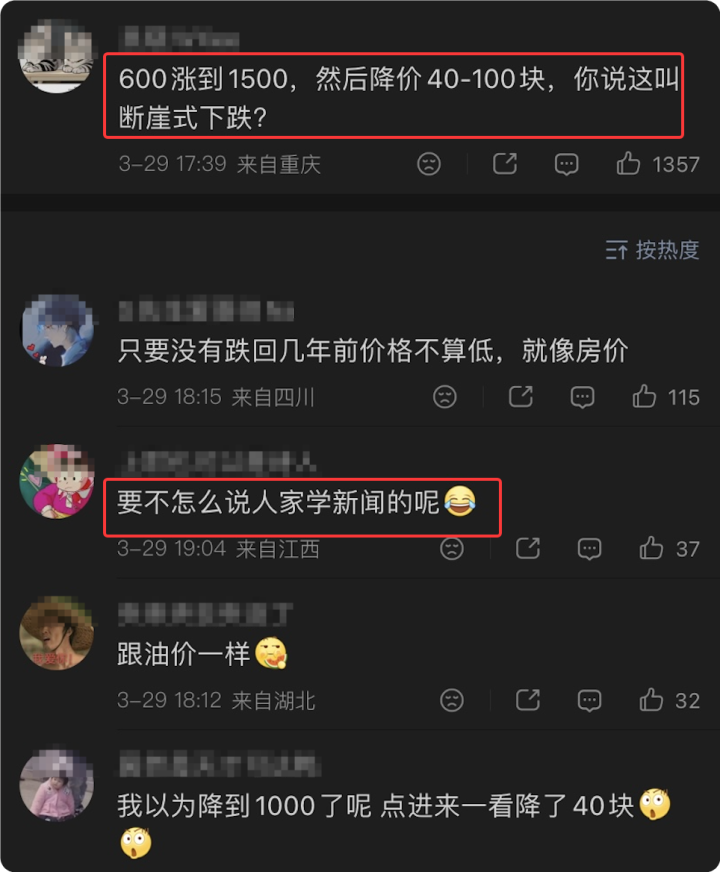Viewport: 720px width, 872px height.
Task: Reply to the comment from 四川
Action: pos(582,397)
